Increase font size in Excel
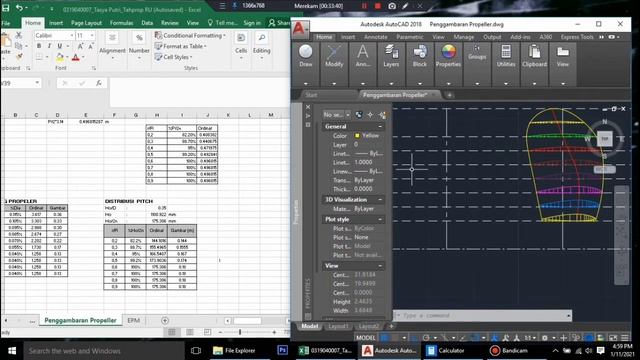This screenshot has width=640, height=360. click(80, 46)
